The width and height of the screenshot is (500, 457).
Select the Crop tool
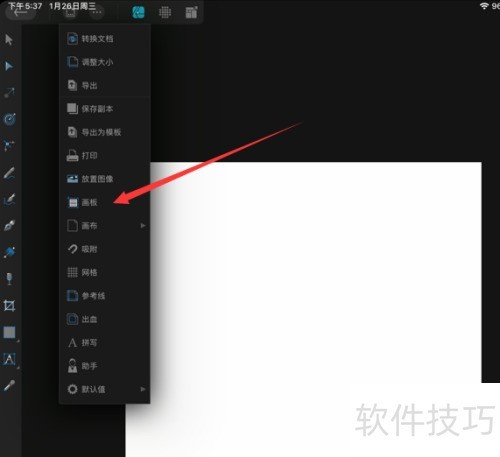(x=9, y=305)
